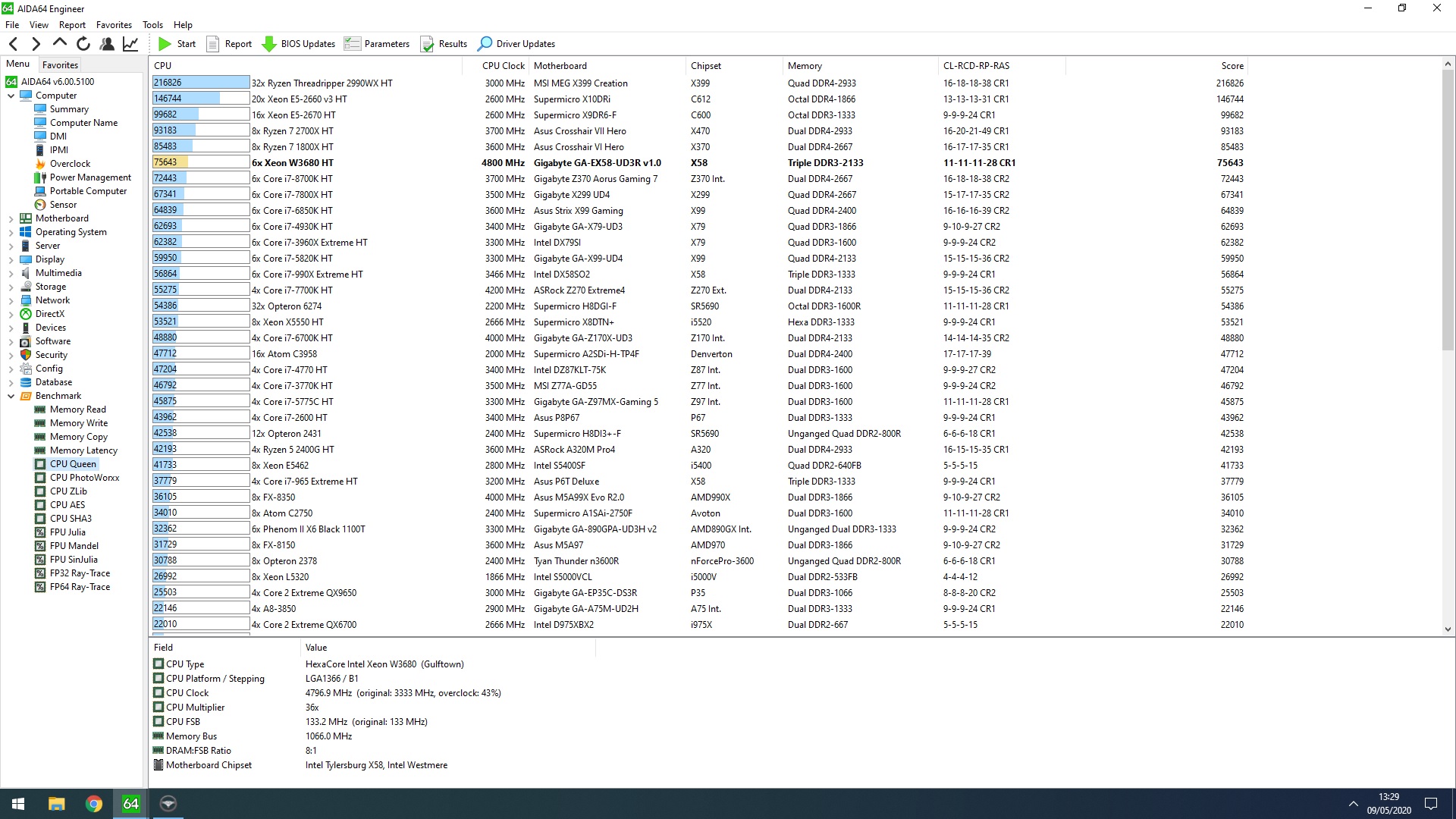Viewport: 1456px width, 819px height.
Task: Select the Overclock flame item
Action: [70, 164]
